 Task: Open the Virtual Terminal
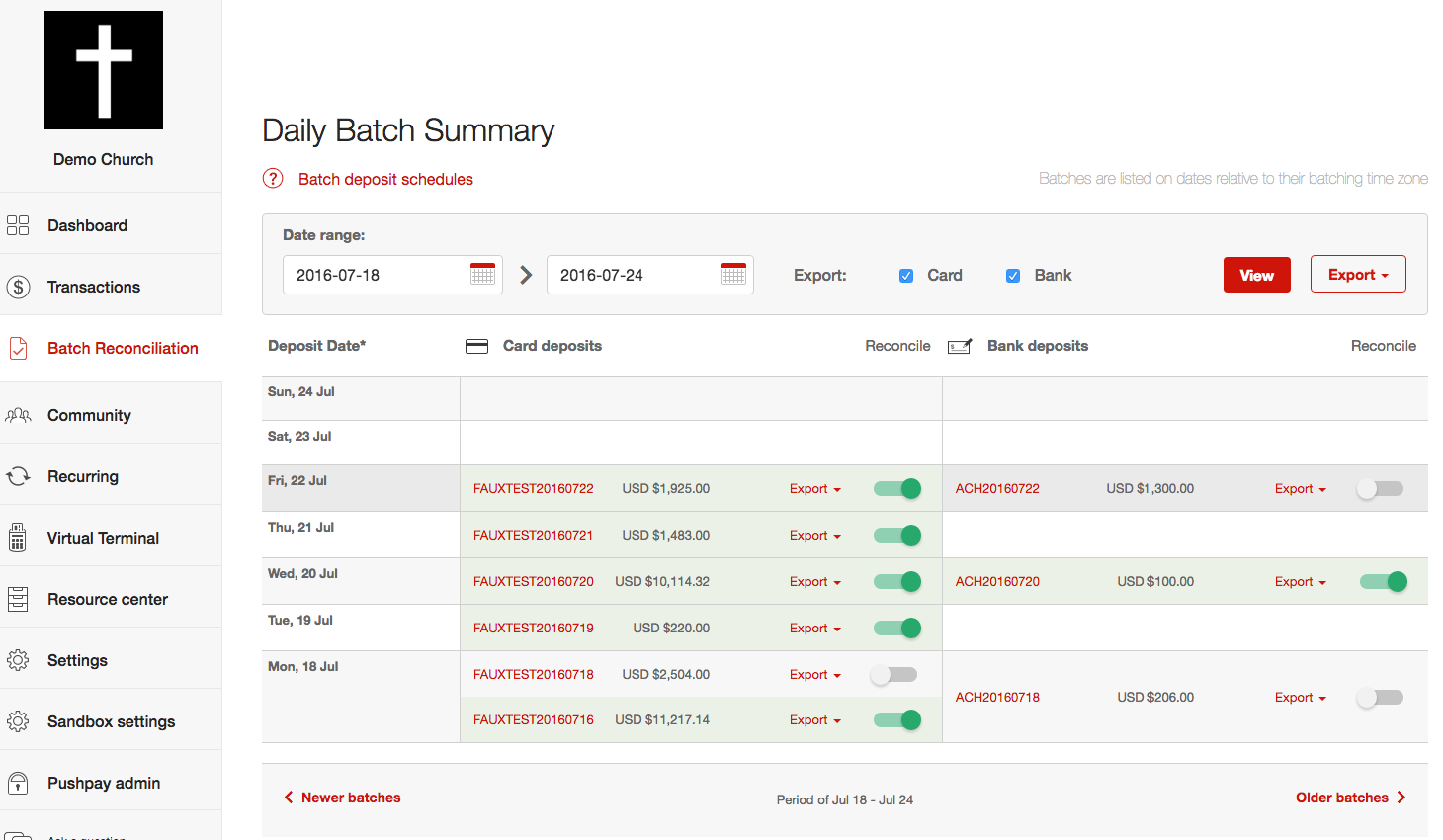pyautogui.click(x=18, y=537)
